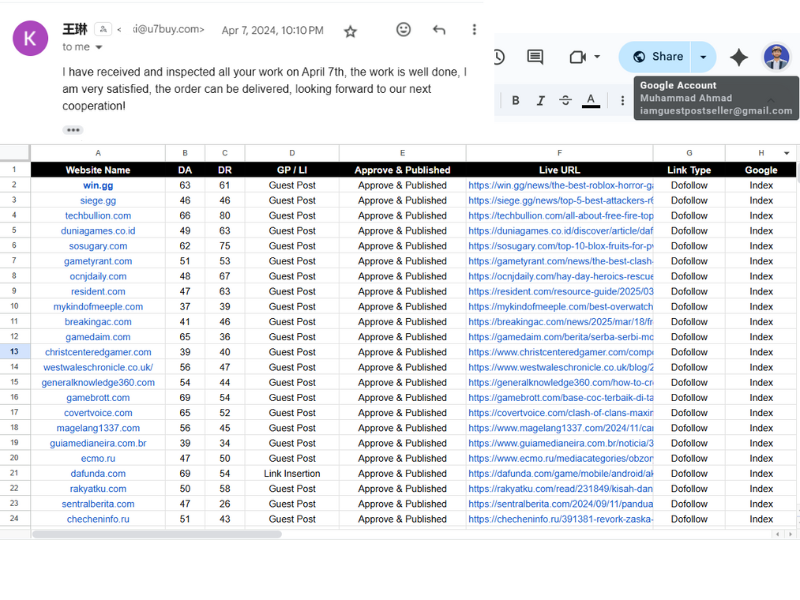Select the 'Approve & Published' header cell
Screen dimensions: 800x600
tap(402, 170)
